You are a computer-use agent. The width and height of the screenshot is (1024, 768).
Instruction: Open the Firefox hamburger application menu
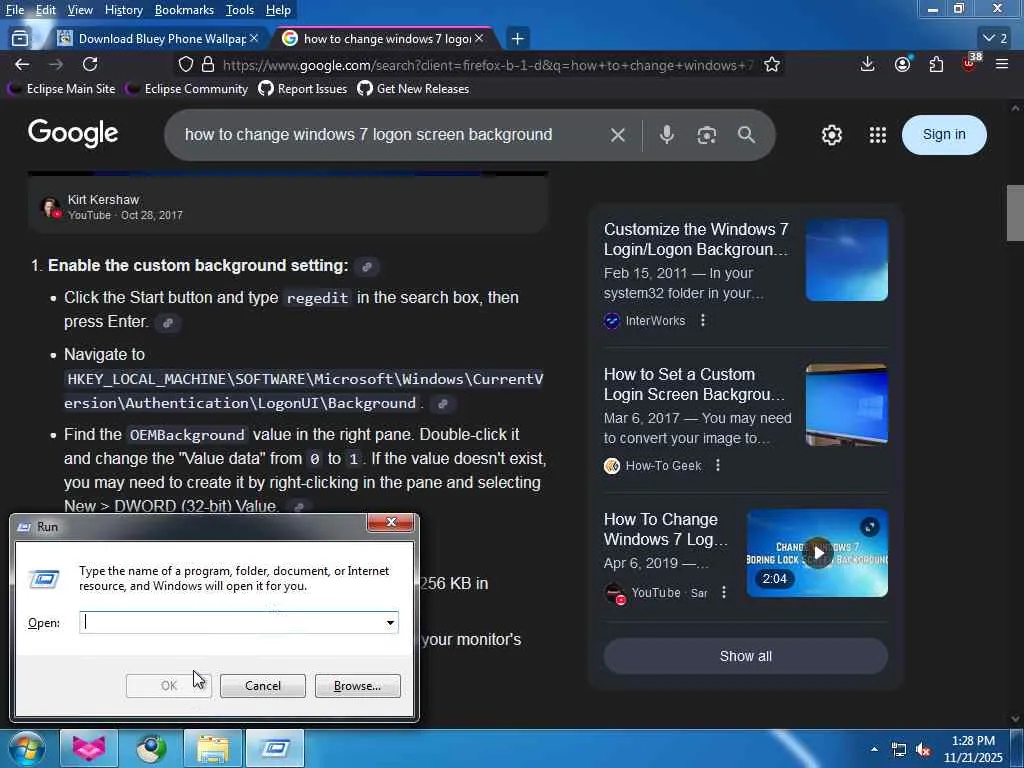pyautogui.click(x=1002, y=64)
